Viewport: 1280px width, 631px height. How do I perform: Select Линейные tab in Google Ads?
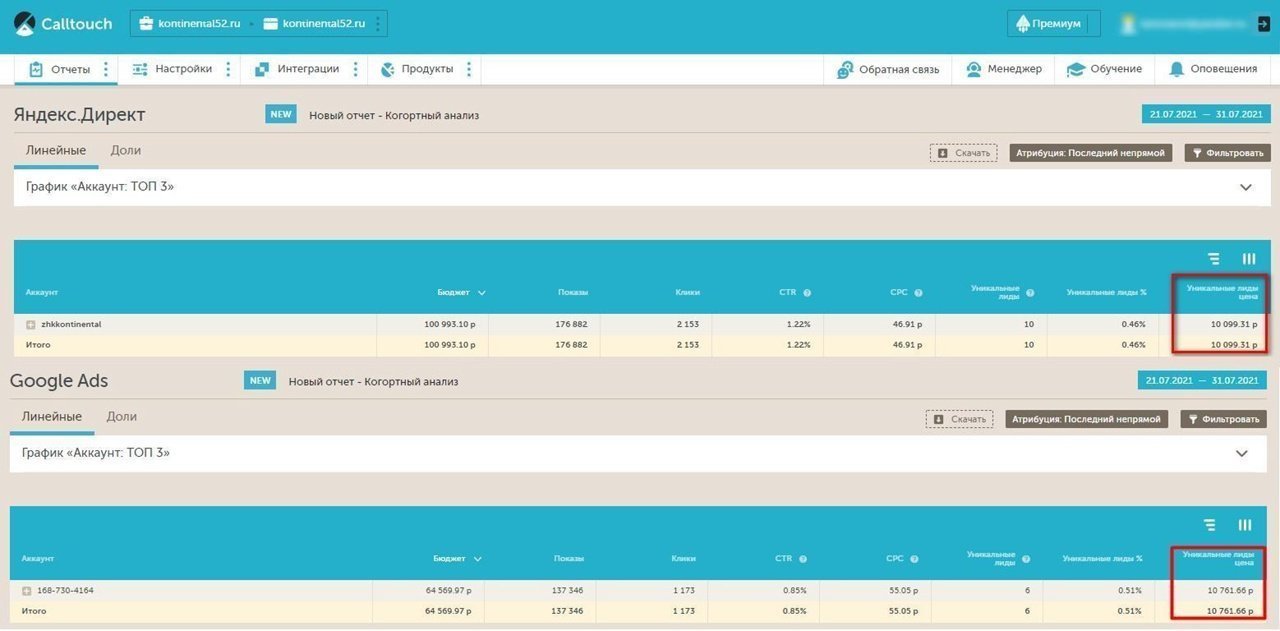[52, 417]
